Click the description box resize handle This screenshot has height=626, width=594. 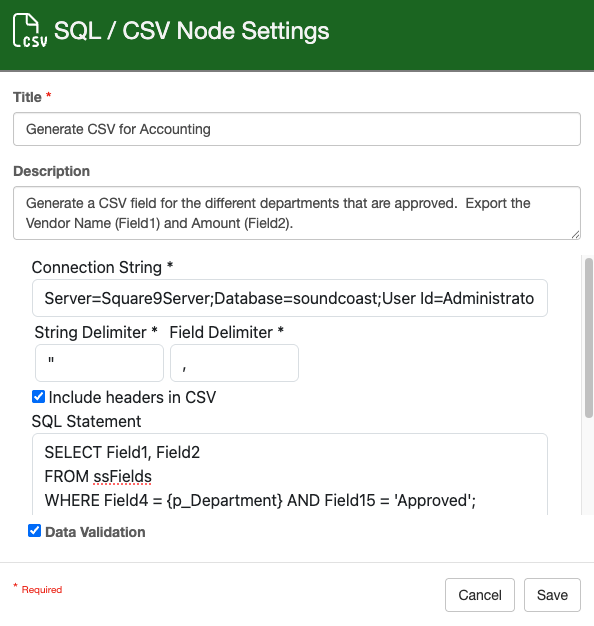coord(575,235)
